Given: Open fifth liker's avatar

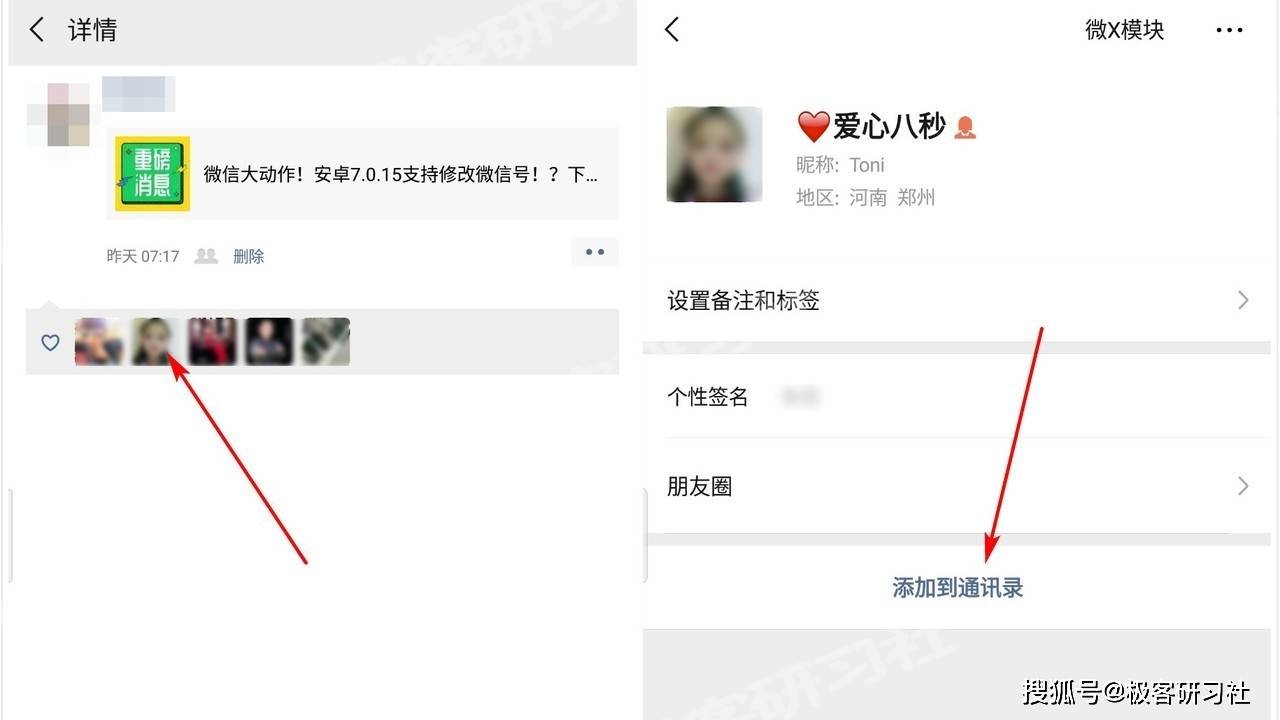Looking at the screenshot, I should [326, 341].
